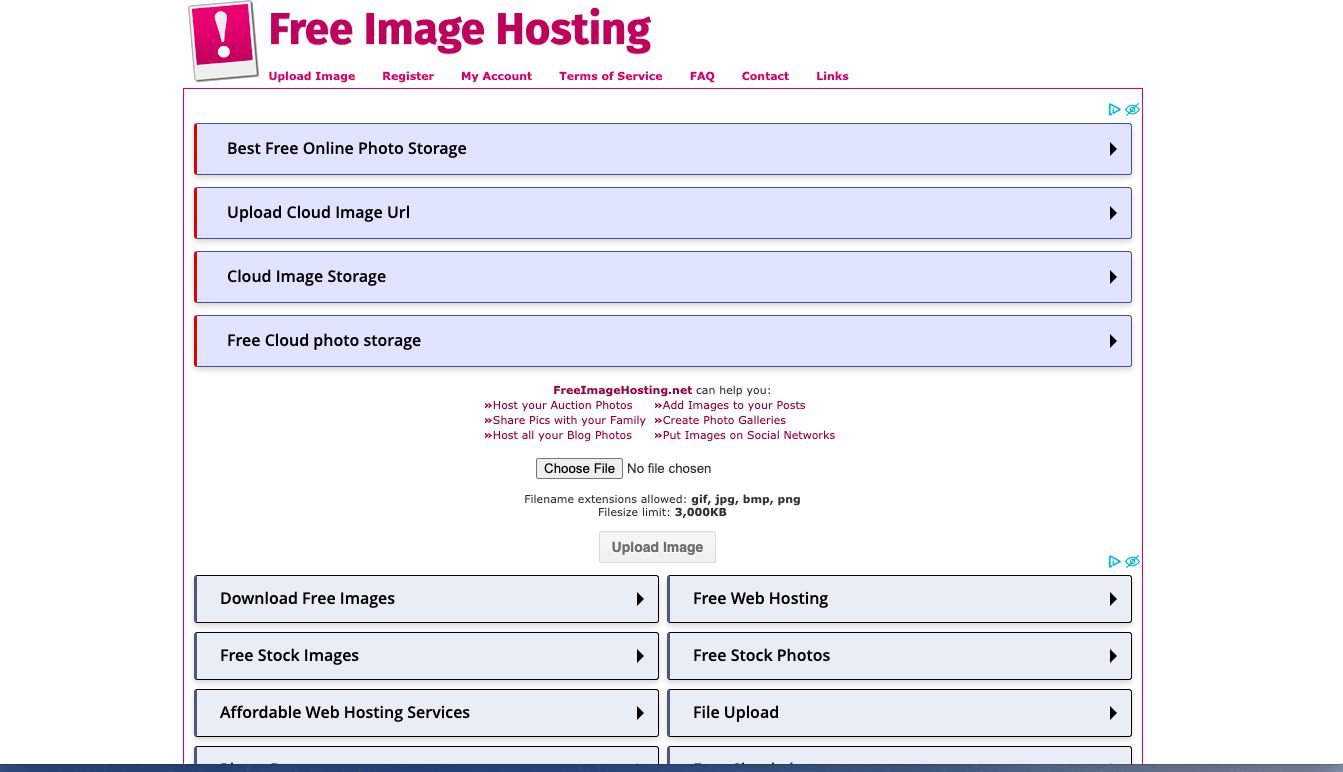
Task: Click the top AdChoices triangle icon
Action: (1115, 110)
